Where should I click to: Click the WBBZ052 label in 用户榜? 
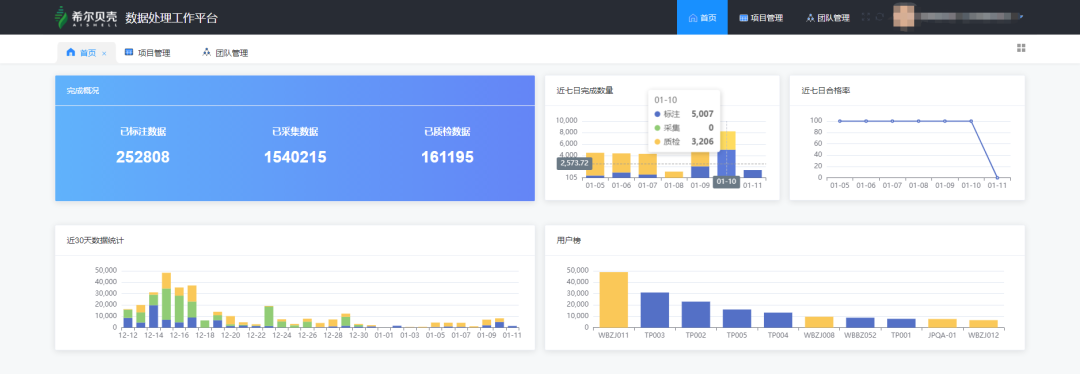coord(860,334)
